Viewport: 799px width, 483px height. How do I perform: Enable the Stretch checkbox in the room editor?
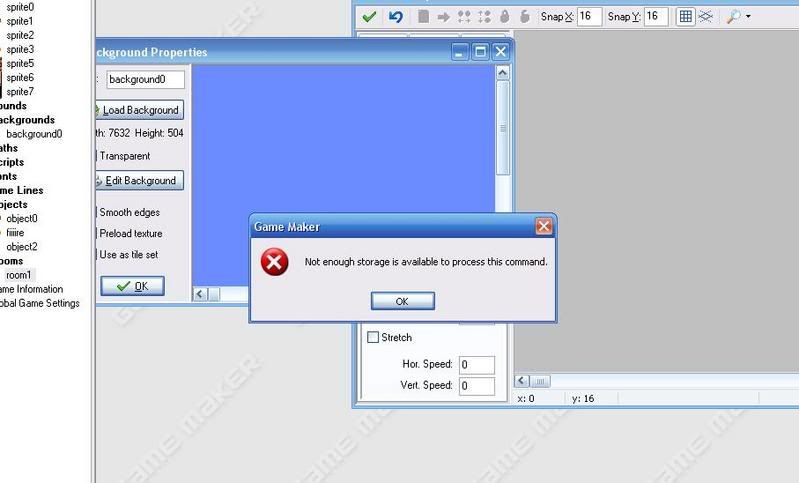pos(373,337)
